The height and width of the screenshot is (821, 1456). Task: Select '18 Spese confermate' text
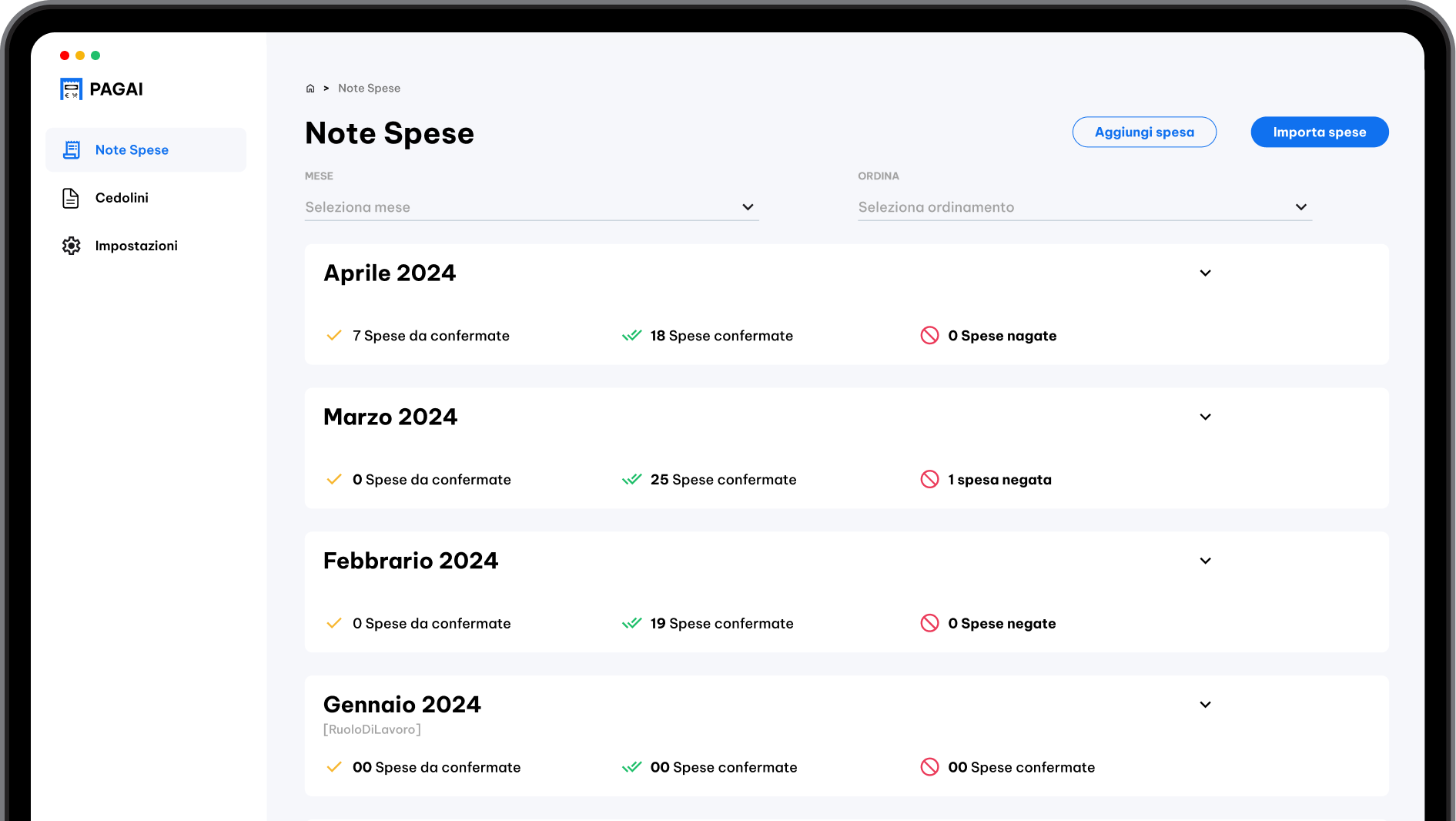721,336
